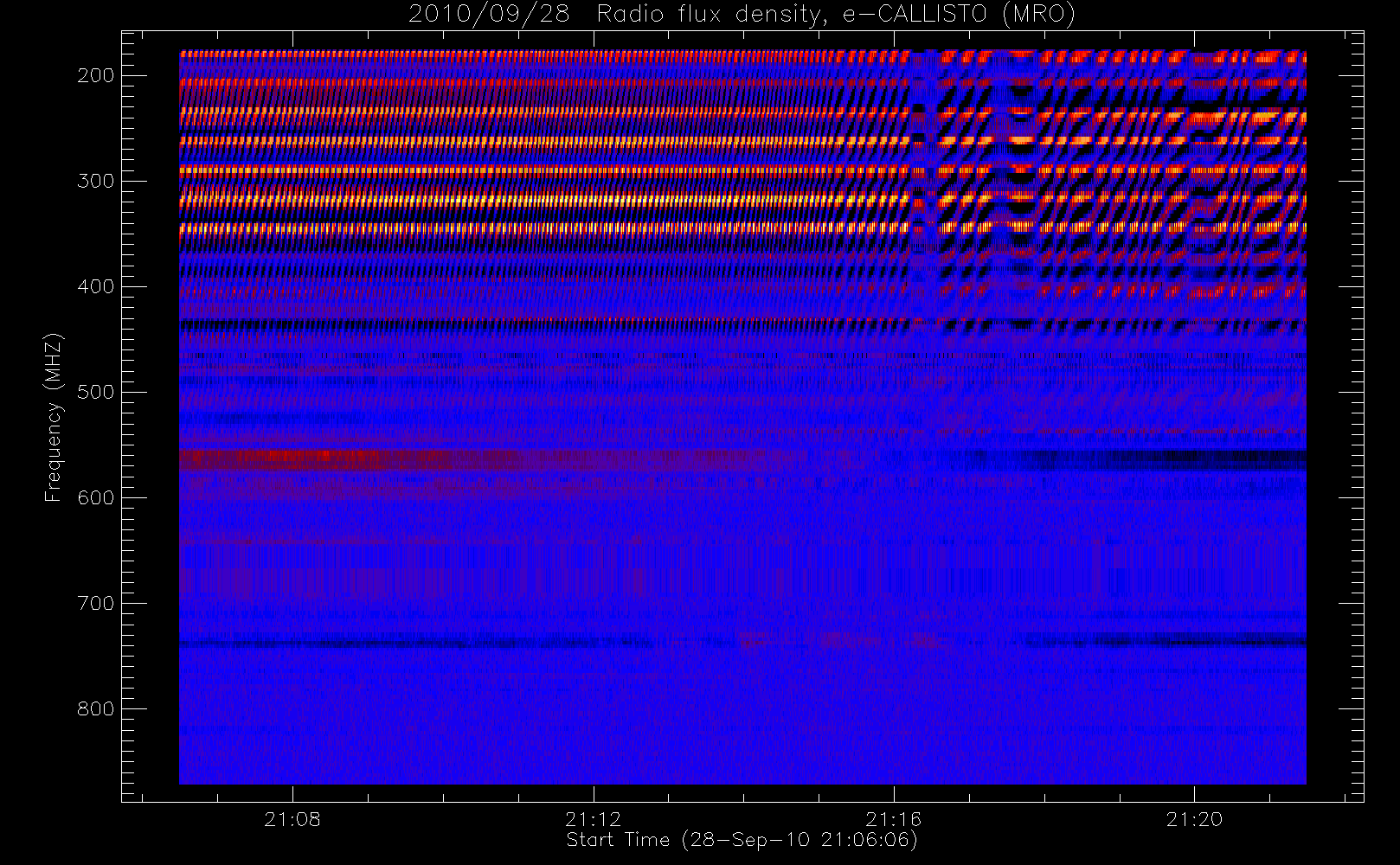The height and width of the screenshot is (865, 1400).
Task: Click the 700 frequency tick label
Action: [x=96, y=603]
